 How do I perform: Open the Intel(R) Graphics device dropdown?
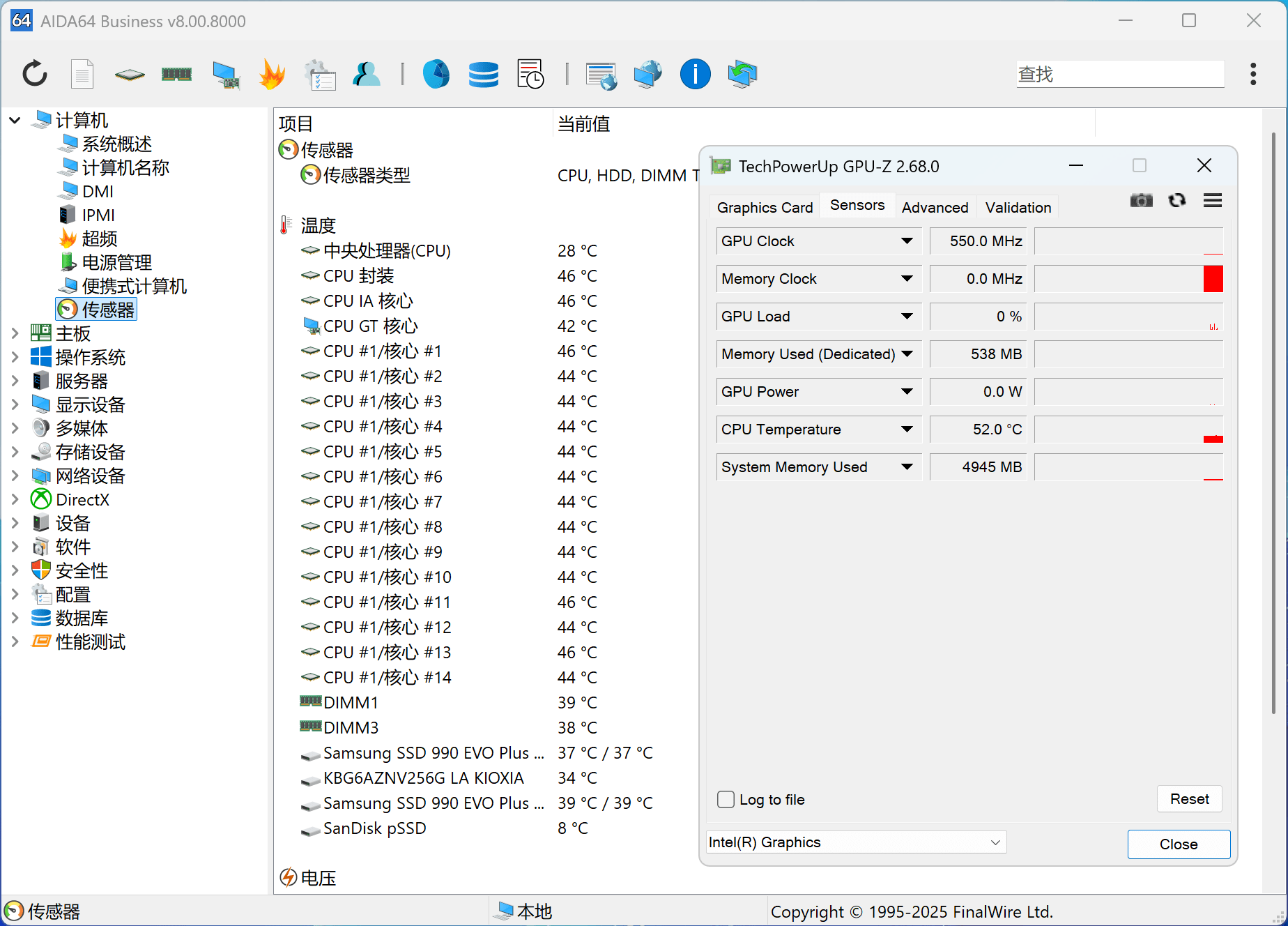995,842
